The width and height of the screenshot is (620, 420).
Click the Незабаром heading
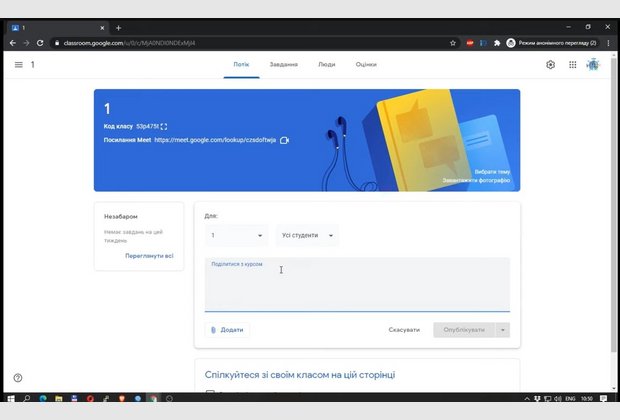click(121, 217)
